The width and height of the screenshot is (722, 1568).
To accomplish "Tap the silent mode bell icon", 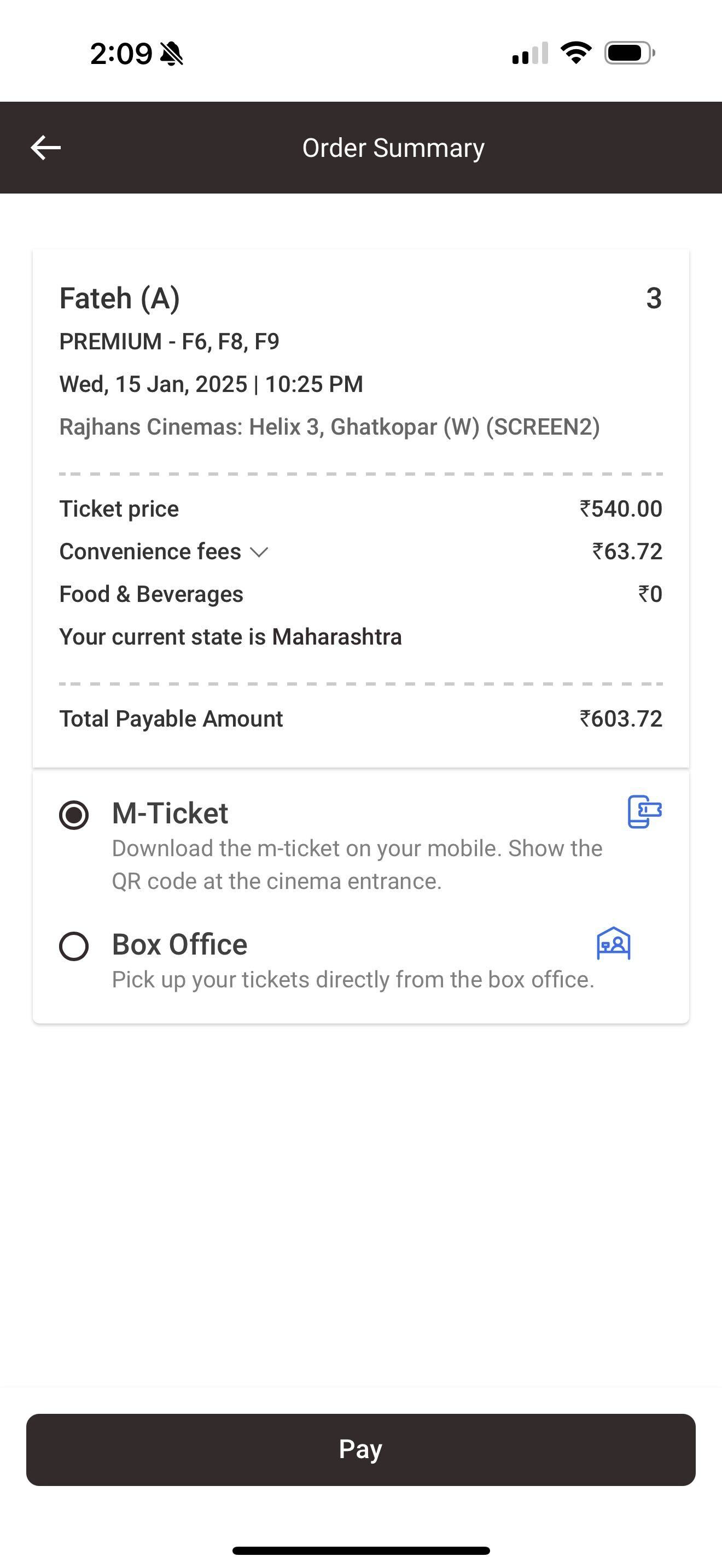I will 172,54.
